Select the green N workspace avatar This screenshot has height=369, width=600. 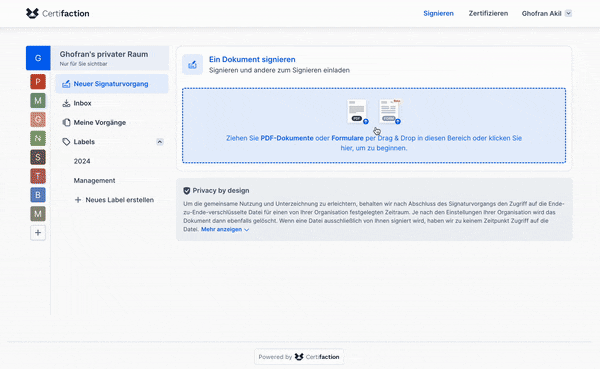38,138
